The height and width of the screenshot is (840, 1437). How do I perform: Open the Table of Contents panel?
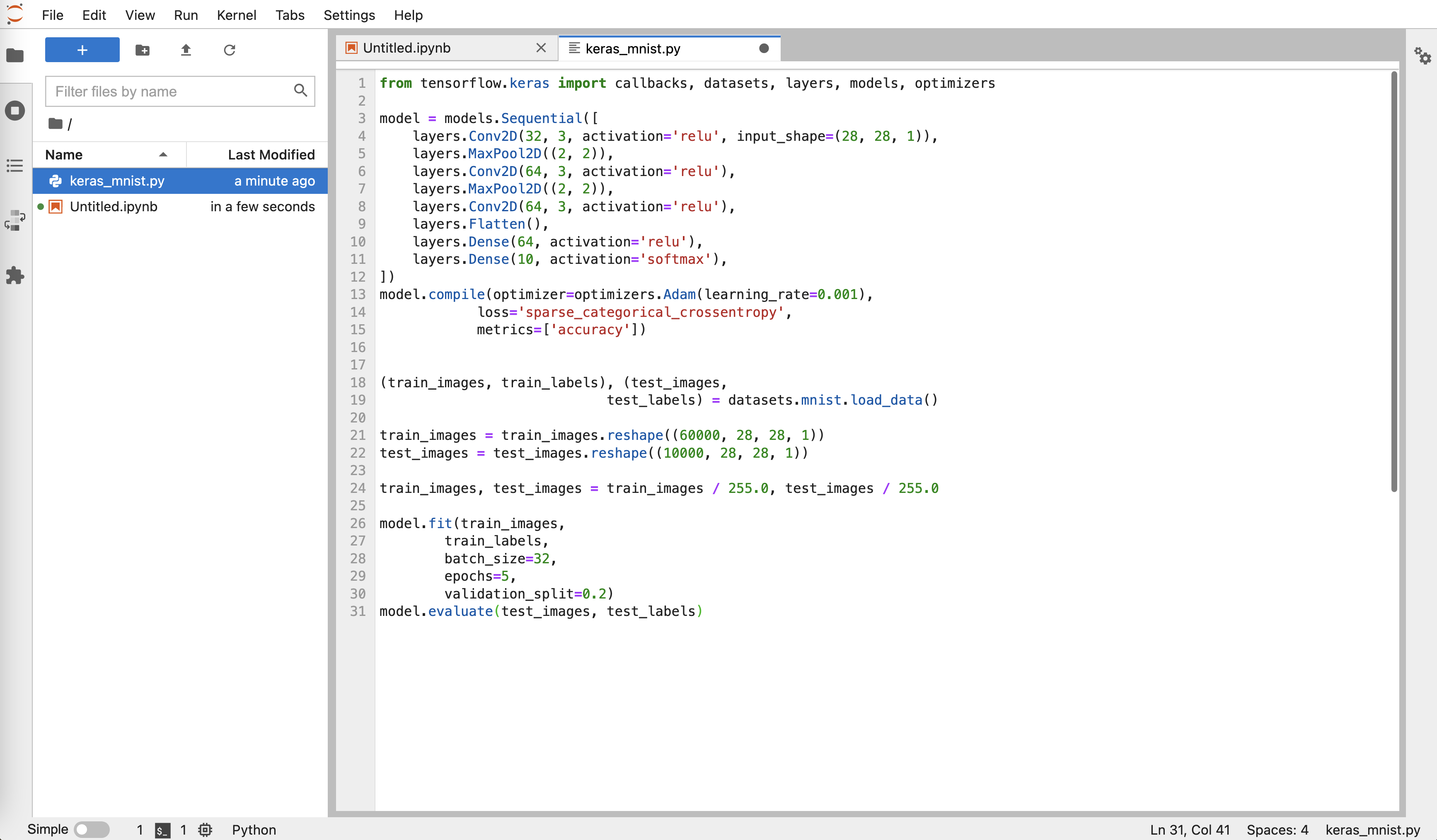click(x=15, y=165)
